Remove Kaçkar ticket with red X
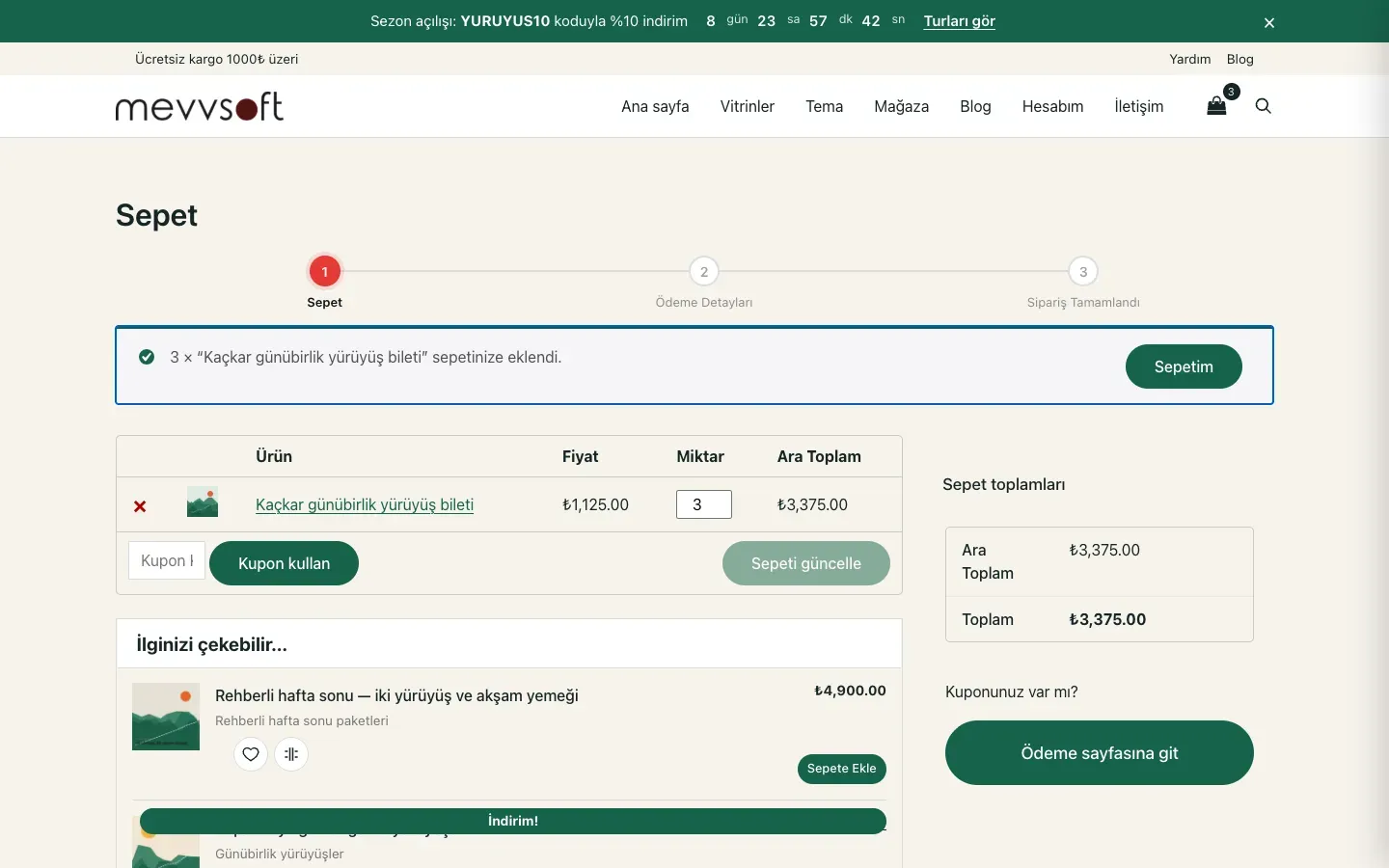The width and height of the screenshot is (1389, 868). pos(140,506)
